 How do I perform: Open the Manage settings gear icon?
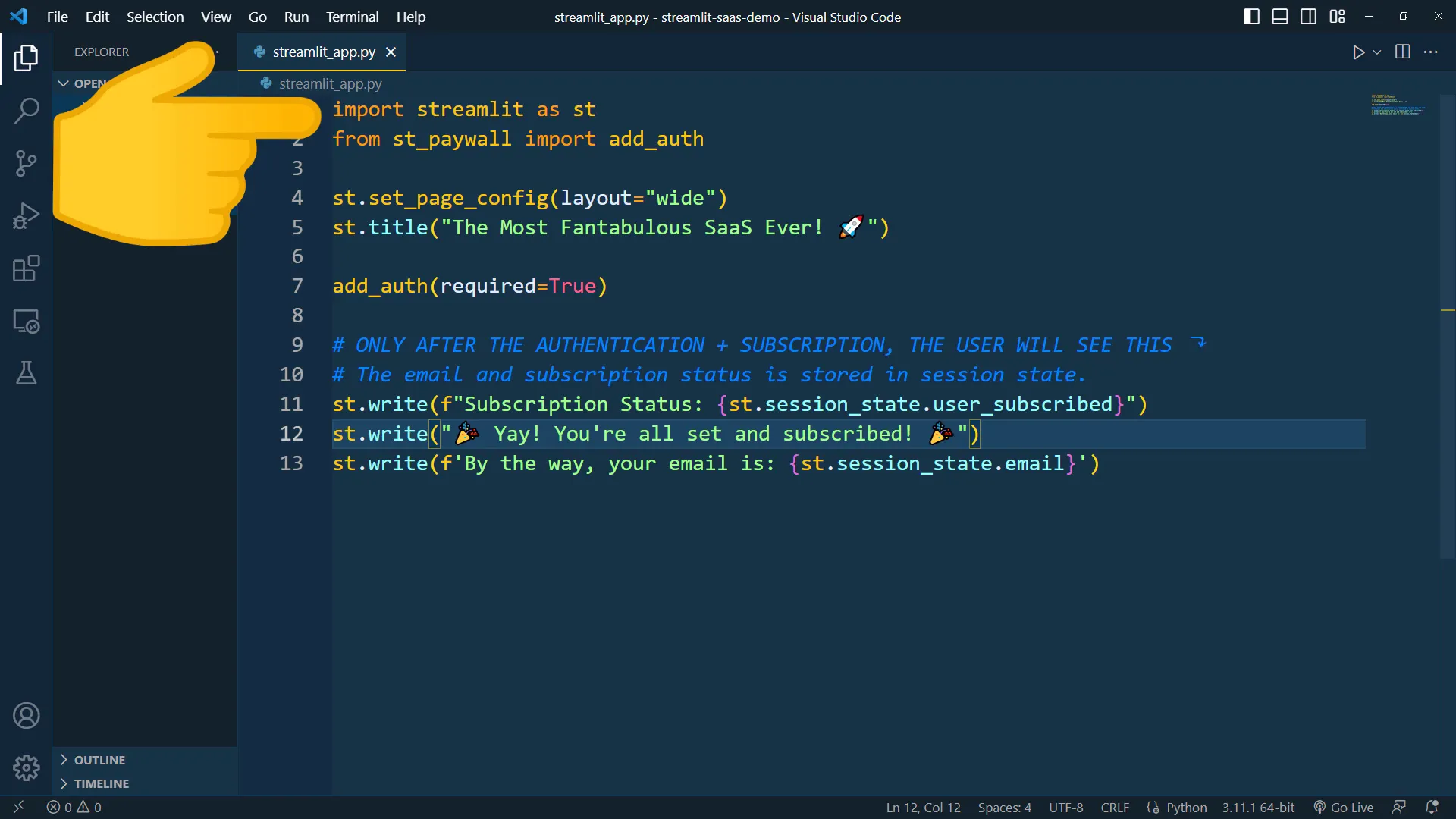point(27,768)
